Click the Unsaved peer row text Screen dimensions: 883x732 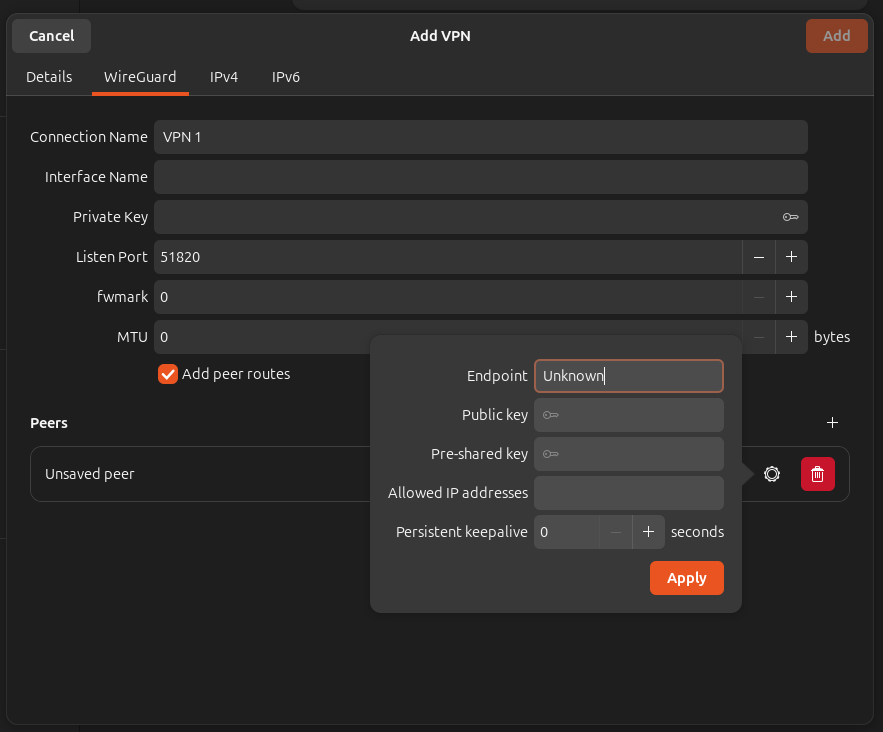[90, 474]
